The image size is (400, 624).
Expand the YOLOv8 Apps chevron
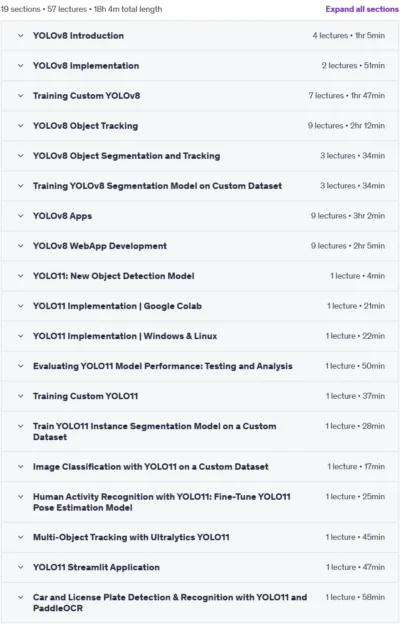[21, 216]
